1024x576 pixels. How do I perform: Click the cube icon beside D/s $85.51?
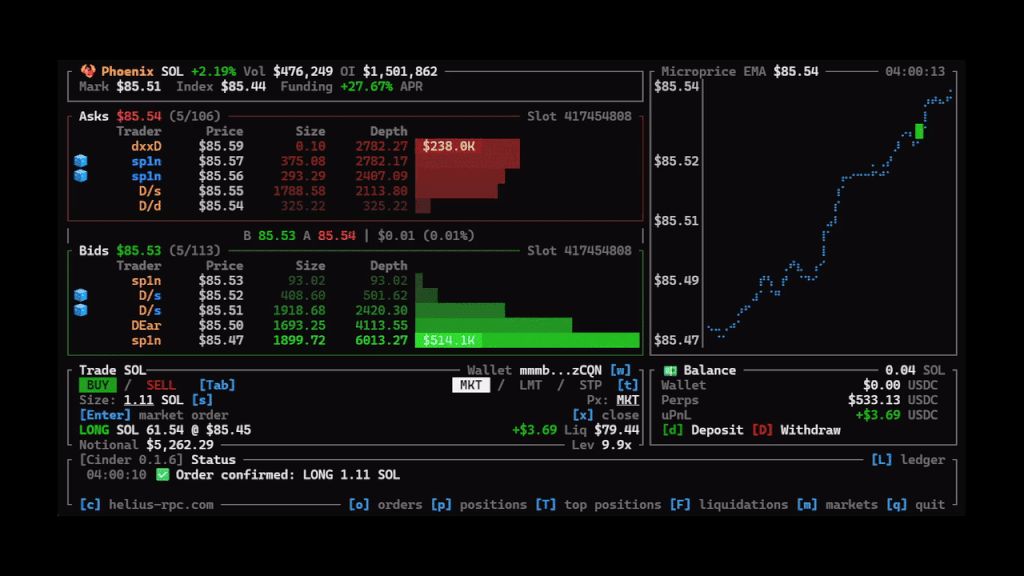coord(80,310)
